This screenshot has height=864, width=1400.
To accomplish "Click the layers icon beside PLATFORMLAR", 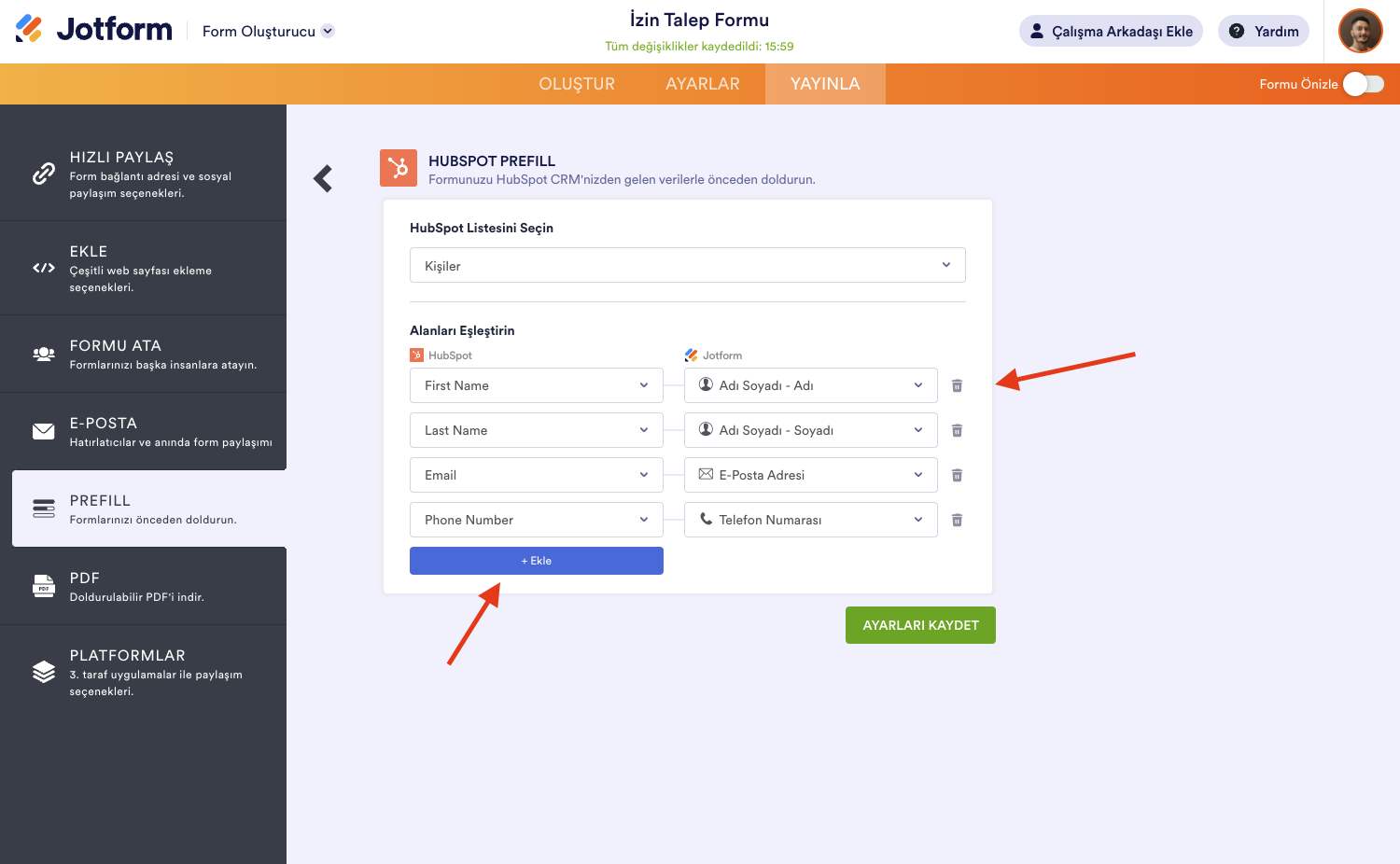I will (44, 672).
